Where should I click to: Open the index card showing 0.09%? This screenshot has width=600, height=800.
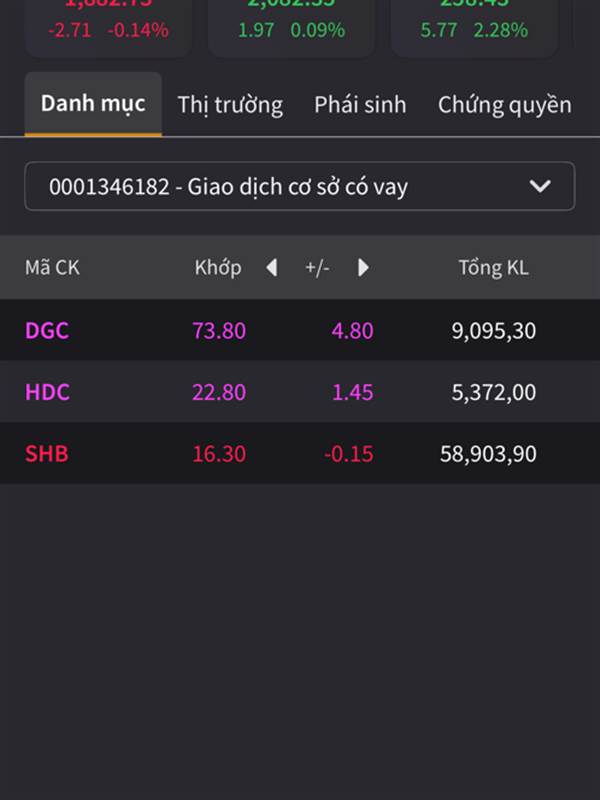click(291, 25)
